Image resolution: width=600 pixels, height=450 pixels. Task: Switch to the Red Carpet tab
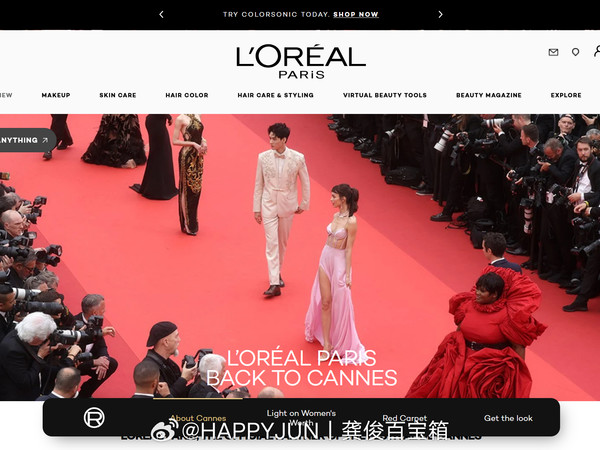tap(404, 418)
